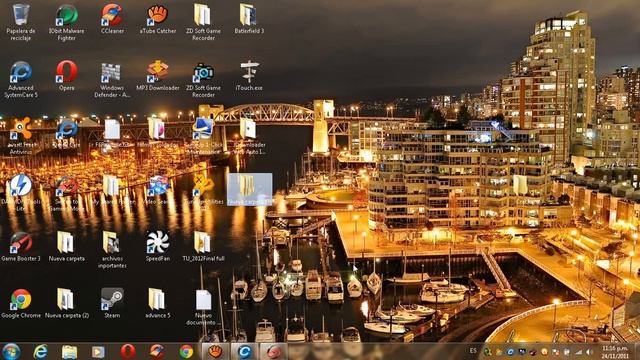
Task: Launch aTube Catcher from desktop
Action: click(x=158, y=18)
